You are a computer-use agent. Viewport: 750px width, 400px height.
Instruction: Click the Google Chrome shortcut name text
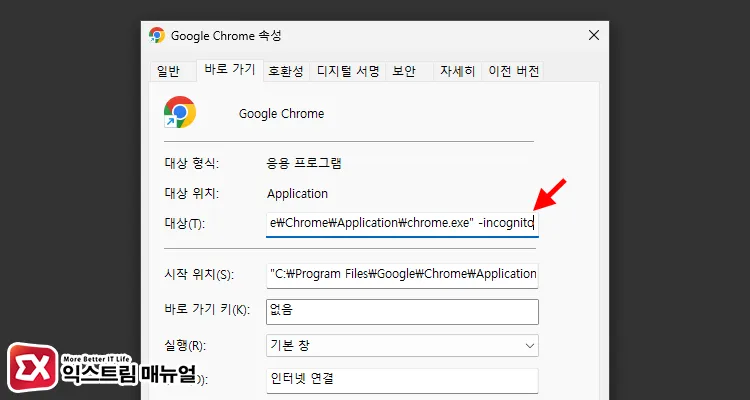point(281,114)
